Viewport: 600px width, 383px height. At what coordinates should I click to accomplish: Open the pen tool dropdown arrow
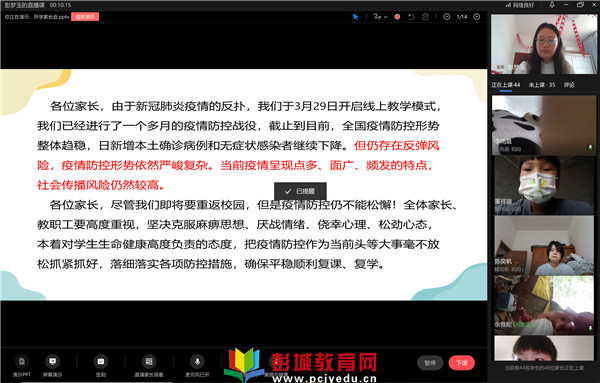[x=385, y=17]
